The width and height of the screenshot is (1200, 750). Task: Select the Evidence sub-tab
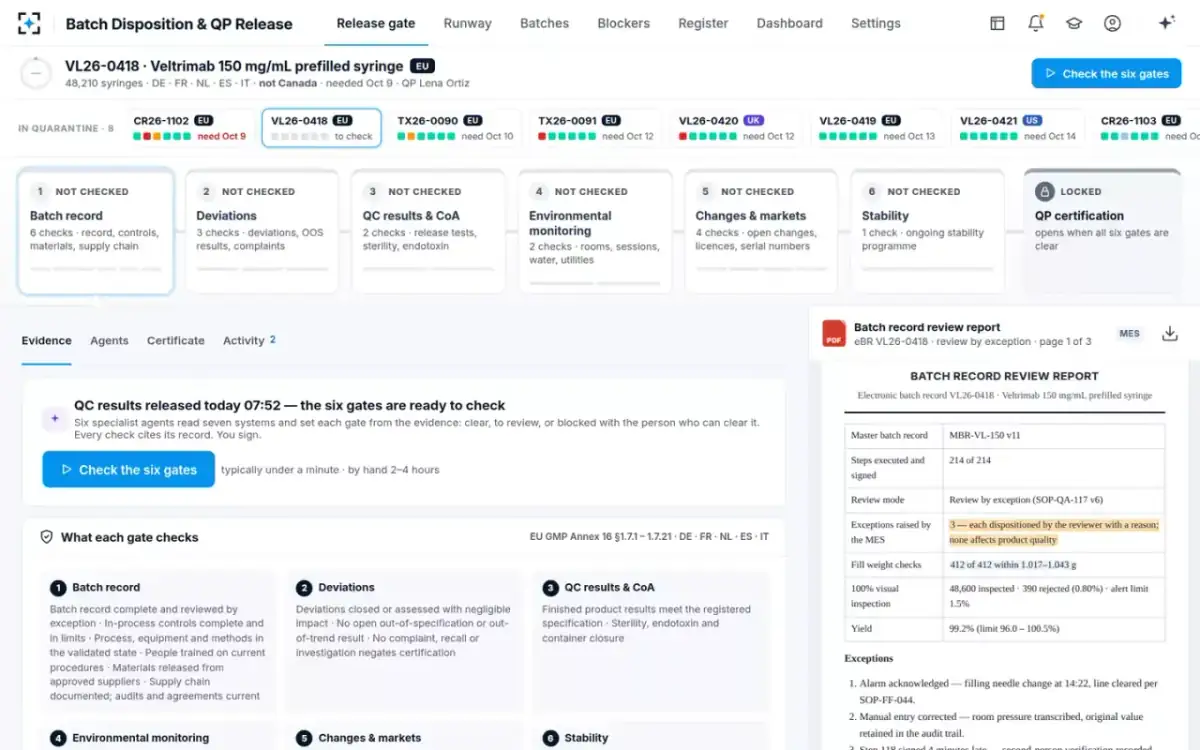pyautogui.click(x=47, y=341)
